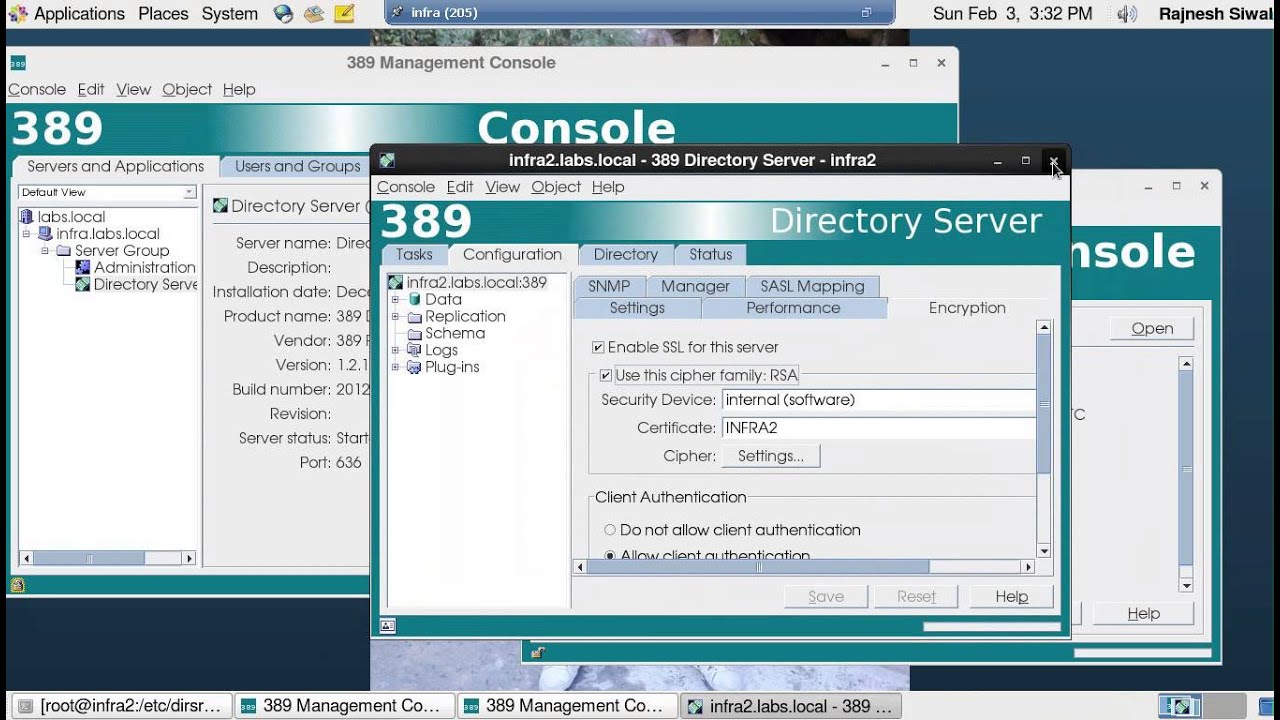Click the Directory Server icon in Console tree
Viewport: 1280px width, 720px height.
pyautogui.click(x=83, y=284)
